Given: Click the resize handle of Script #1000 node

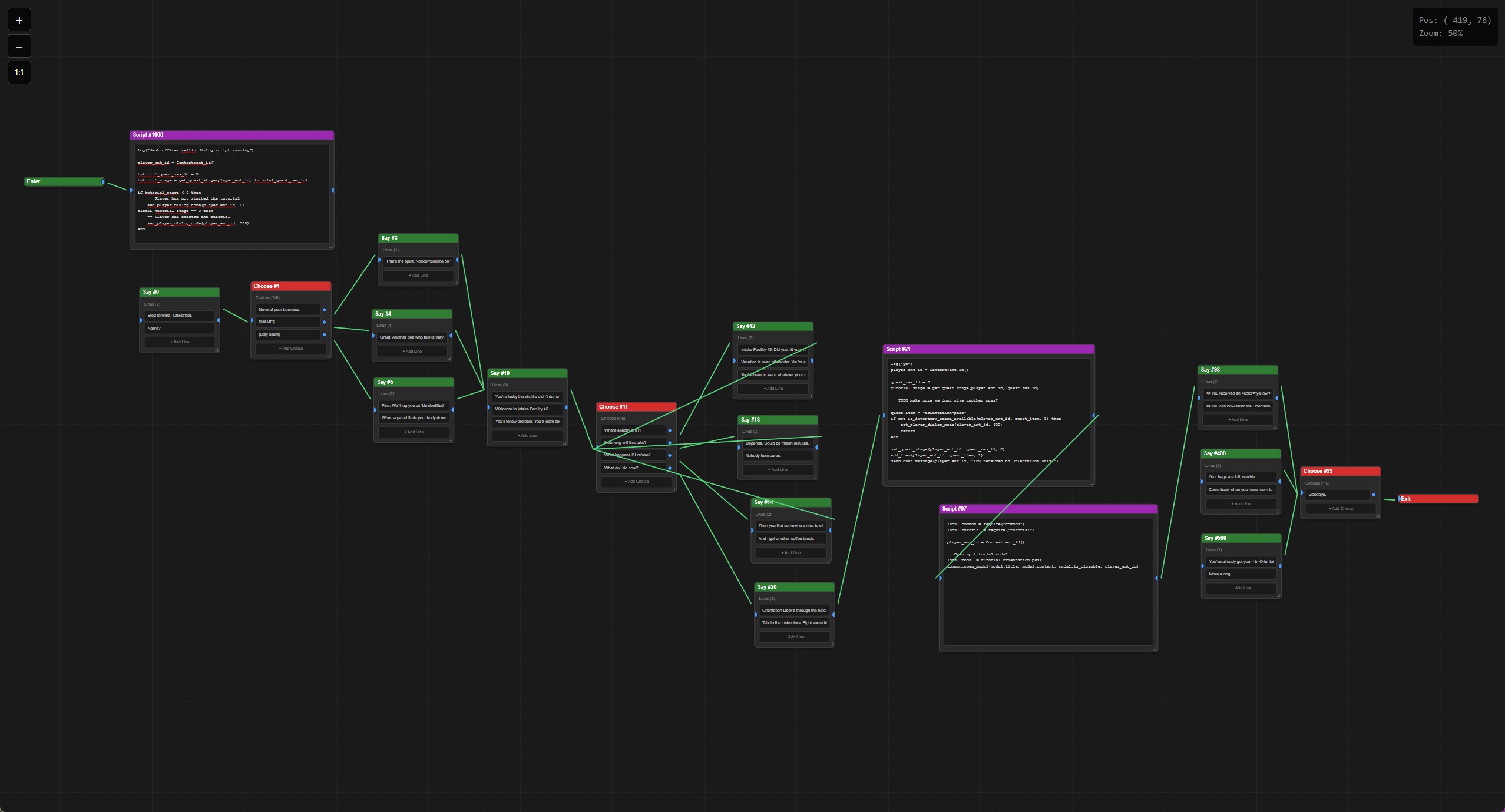Looking at the screenshot, I should coord(330,246).
